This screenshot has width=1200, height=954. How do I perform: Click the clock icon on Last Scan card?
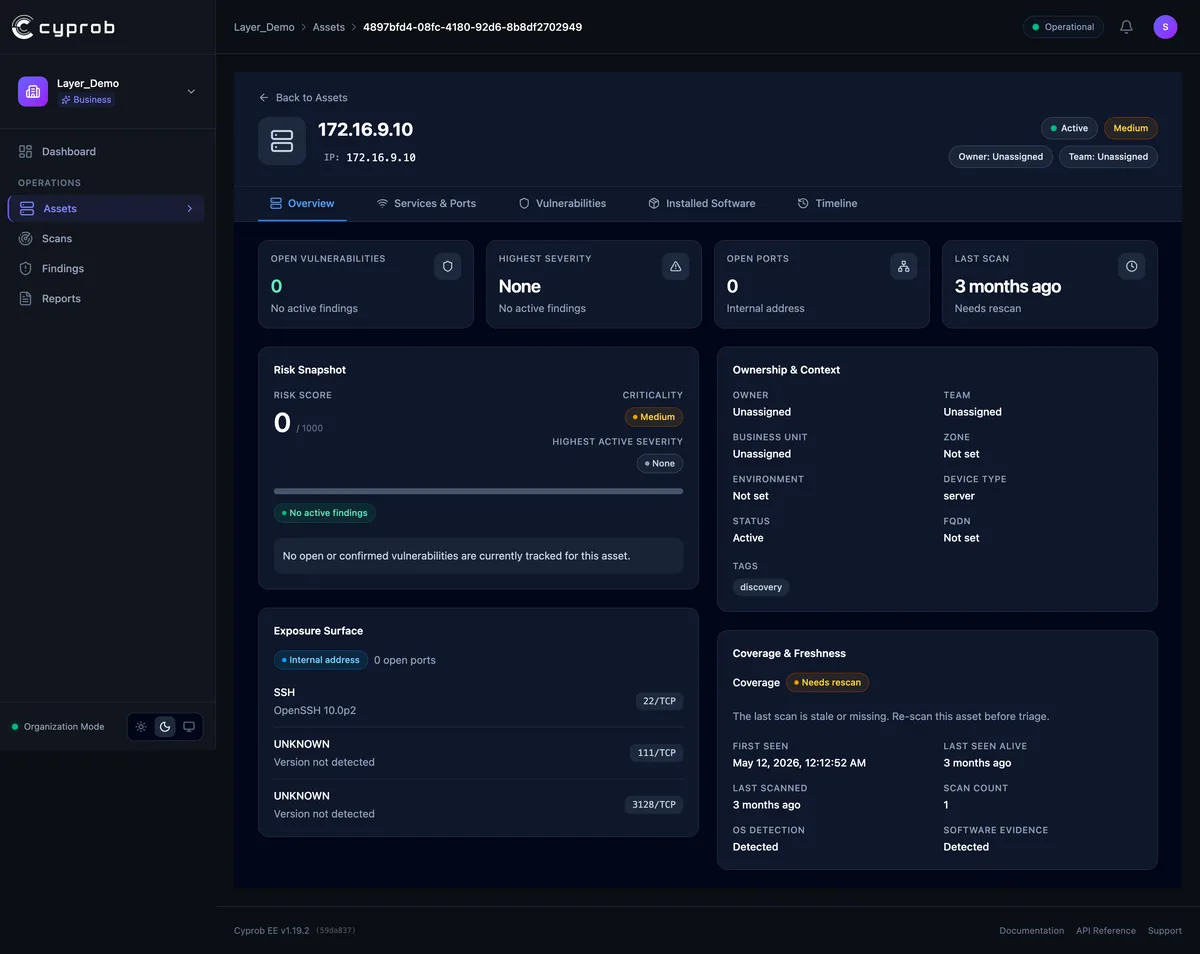(x=1131, y=266)
